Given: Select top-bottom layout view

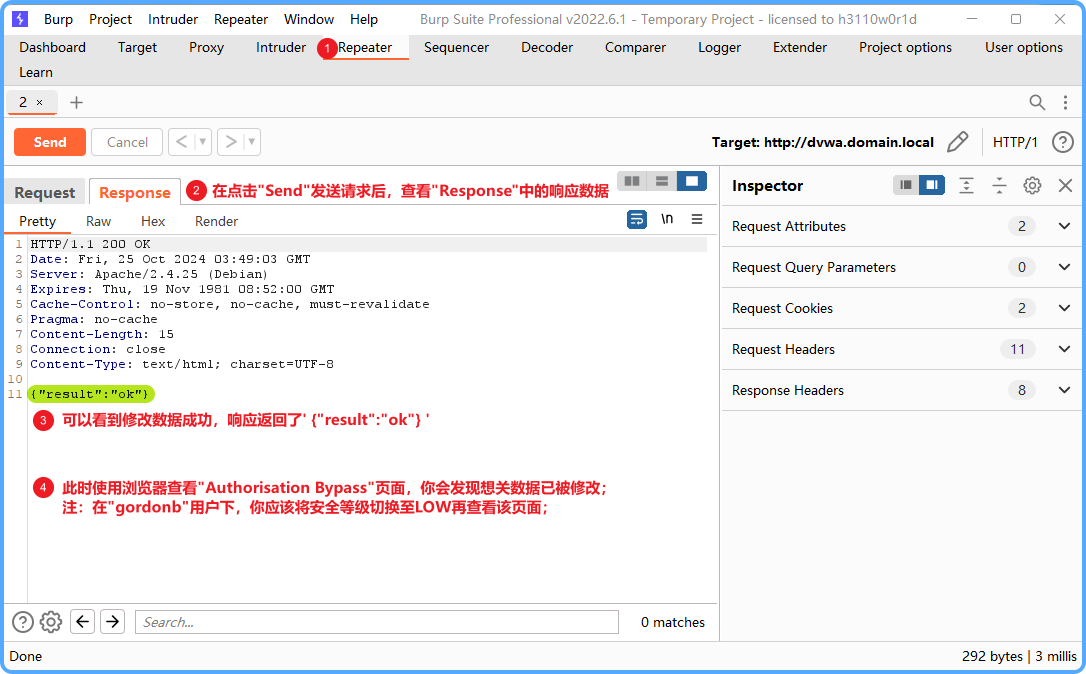Looking at the screenshot, I should point(661,181).
